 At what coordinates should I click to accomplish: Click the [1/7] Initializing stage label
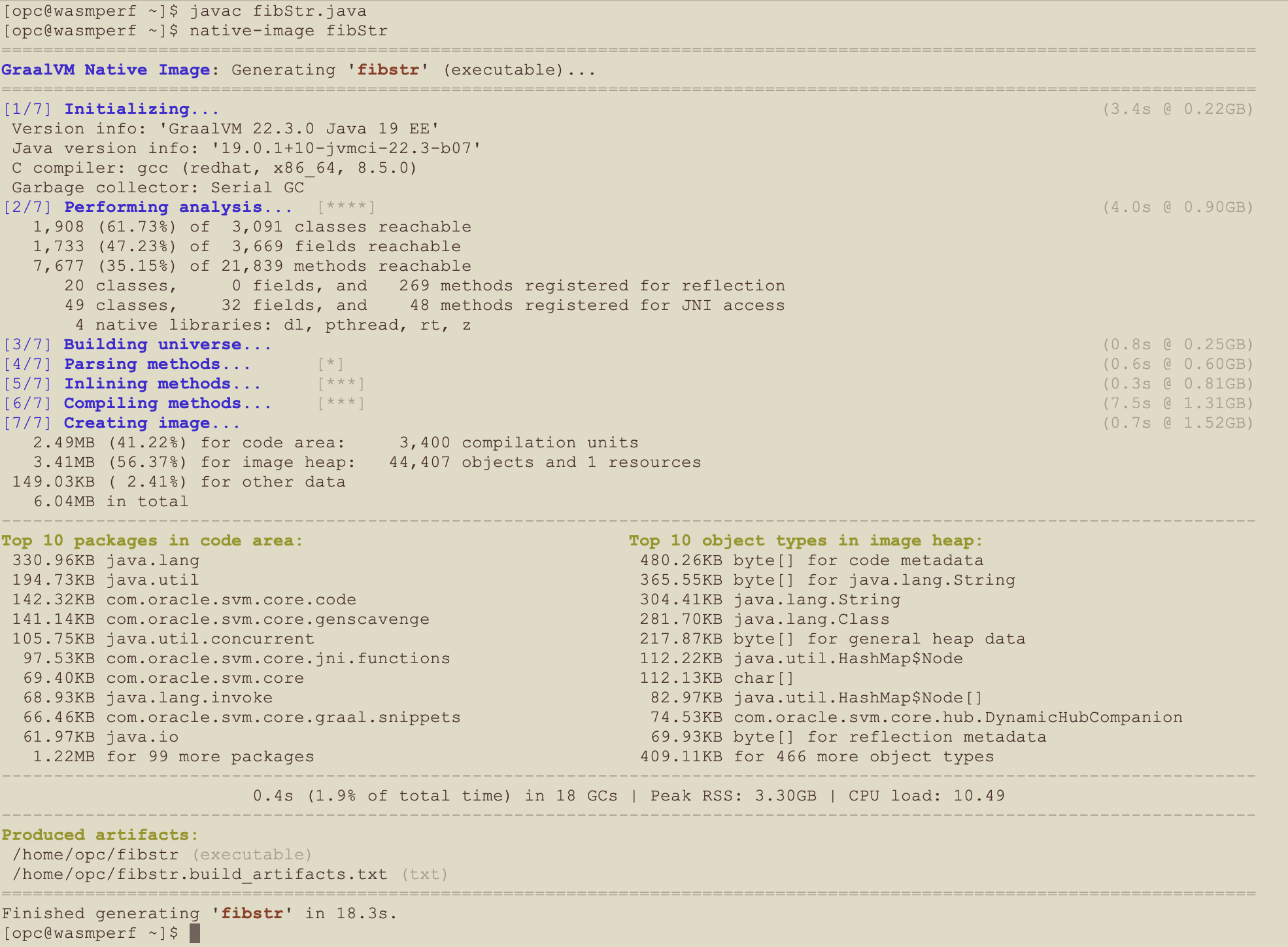click(141, 109)
